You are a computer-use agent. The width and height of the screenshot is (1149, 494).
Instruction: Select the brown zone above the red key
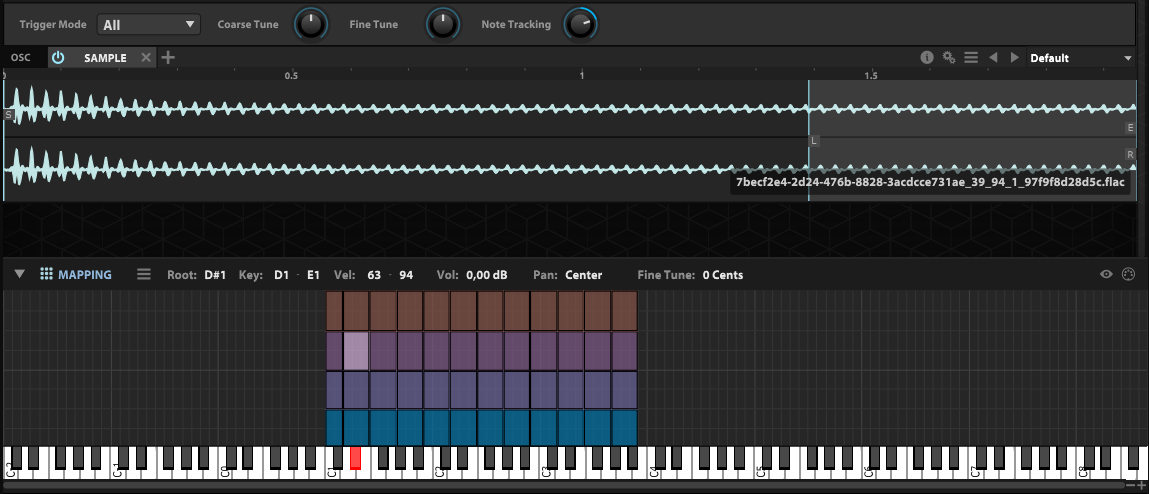355,311
